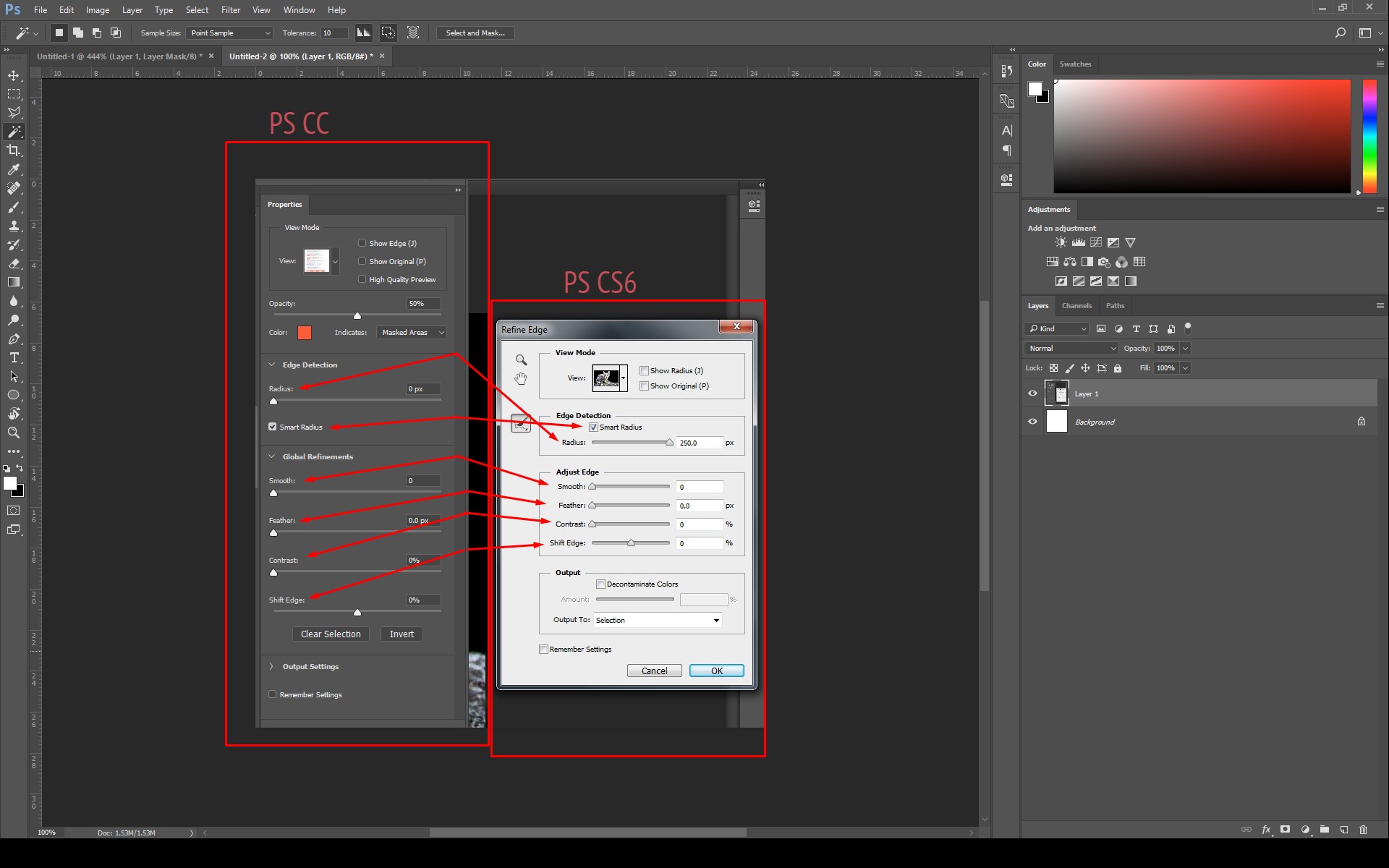Screen dimensions: 1389x868
Task: Click the Add to selection icon
Action: [78, 33]
